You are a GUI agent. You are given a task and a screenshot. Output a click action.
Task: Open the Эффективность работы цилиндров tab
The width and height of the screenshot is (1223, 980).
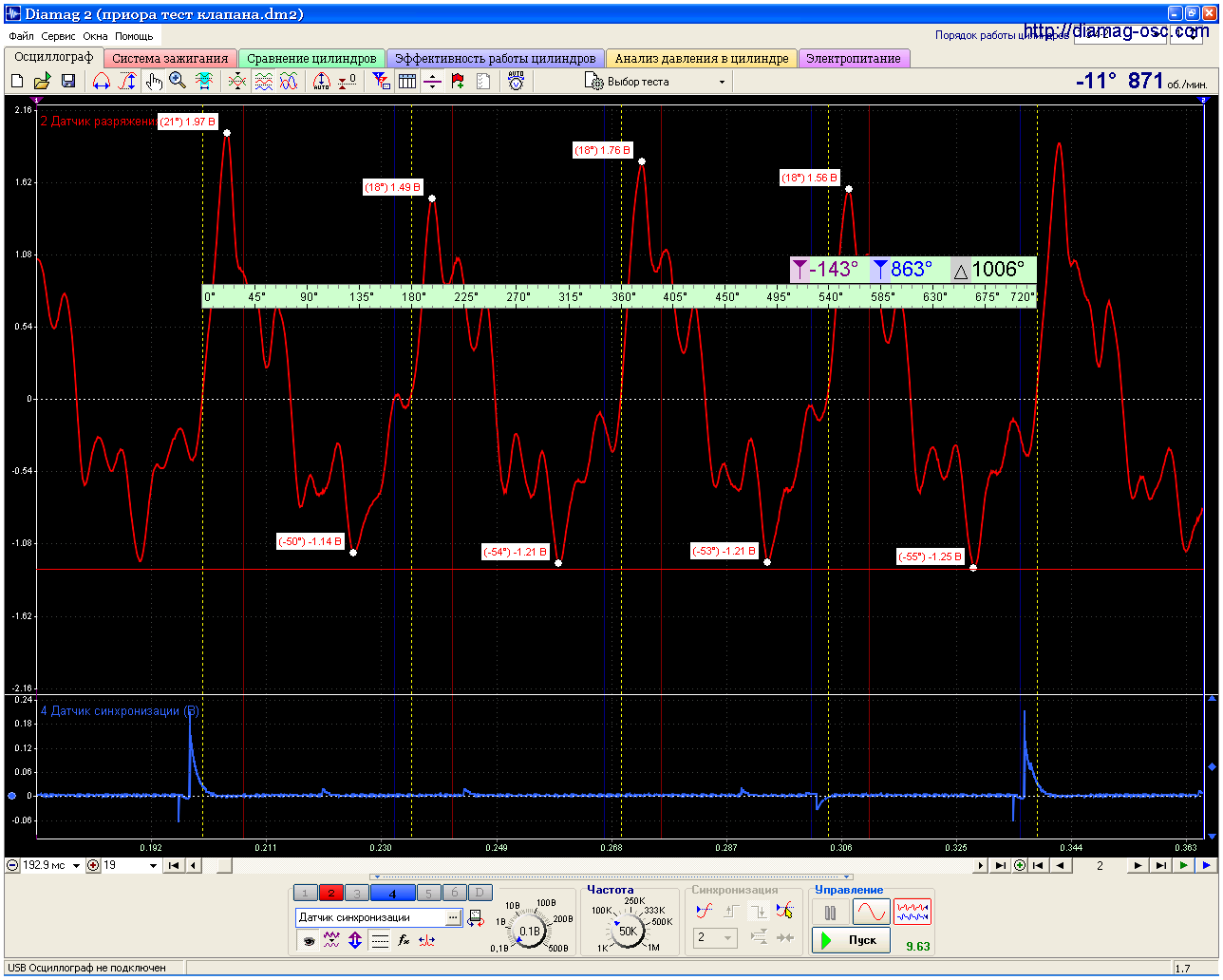[495, 58]
